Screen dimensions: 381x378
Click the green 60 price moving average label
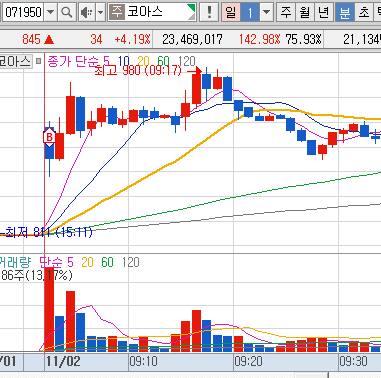click(163, 61)
